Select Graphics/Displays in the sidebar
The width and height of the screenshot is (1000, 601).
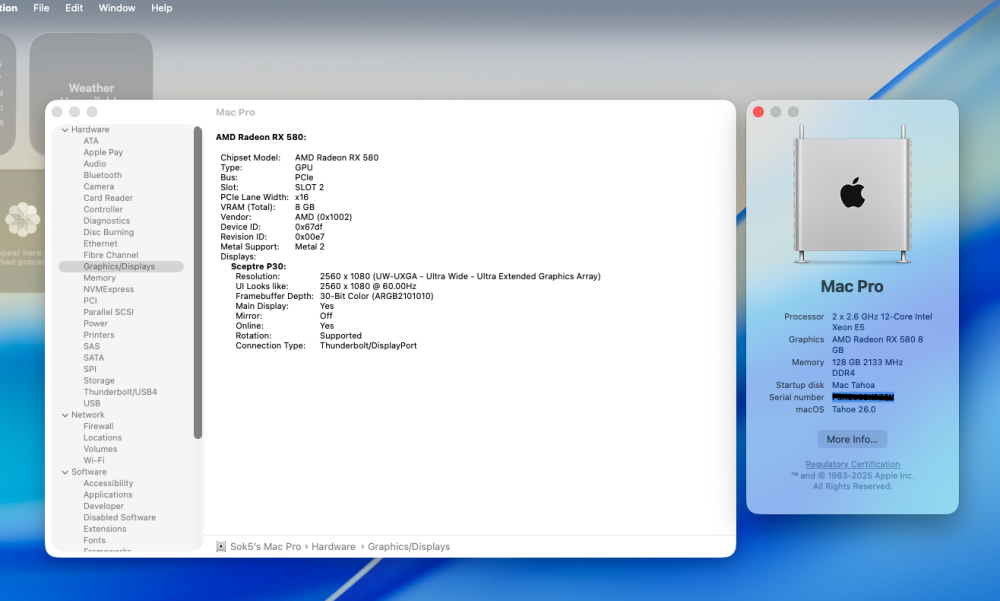(x=121, y=267)
